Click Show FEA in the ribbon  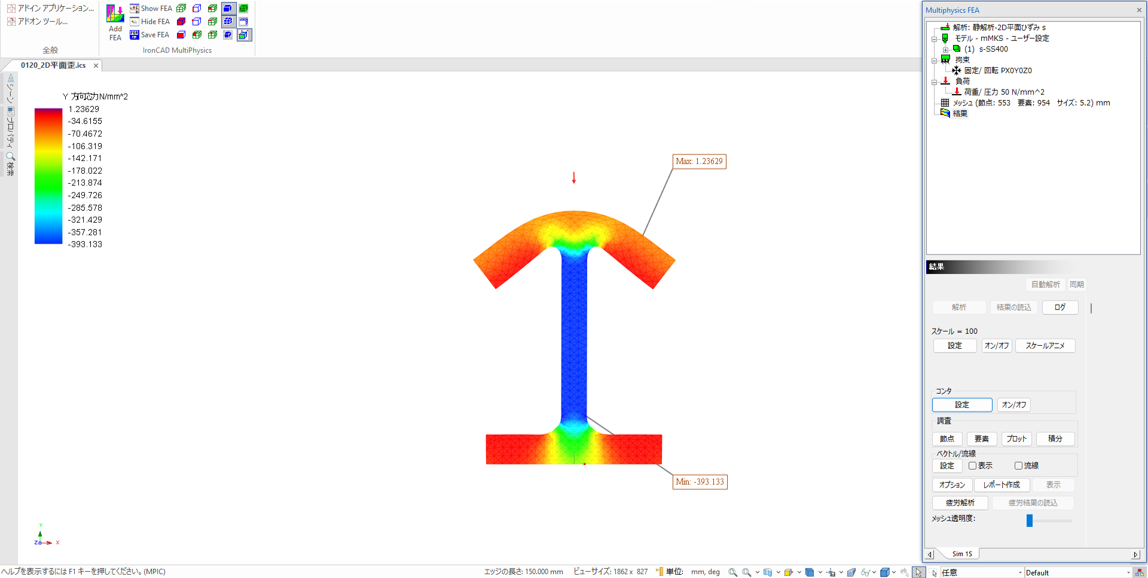pos(154,8)
